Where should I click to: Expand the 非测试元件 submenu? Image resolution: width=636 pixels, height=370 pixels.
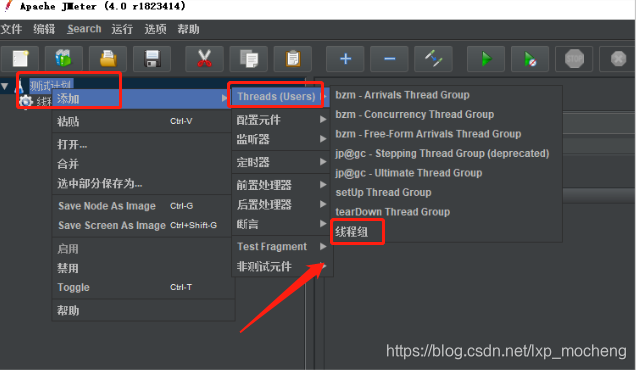click(x=281, y=267)
